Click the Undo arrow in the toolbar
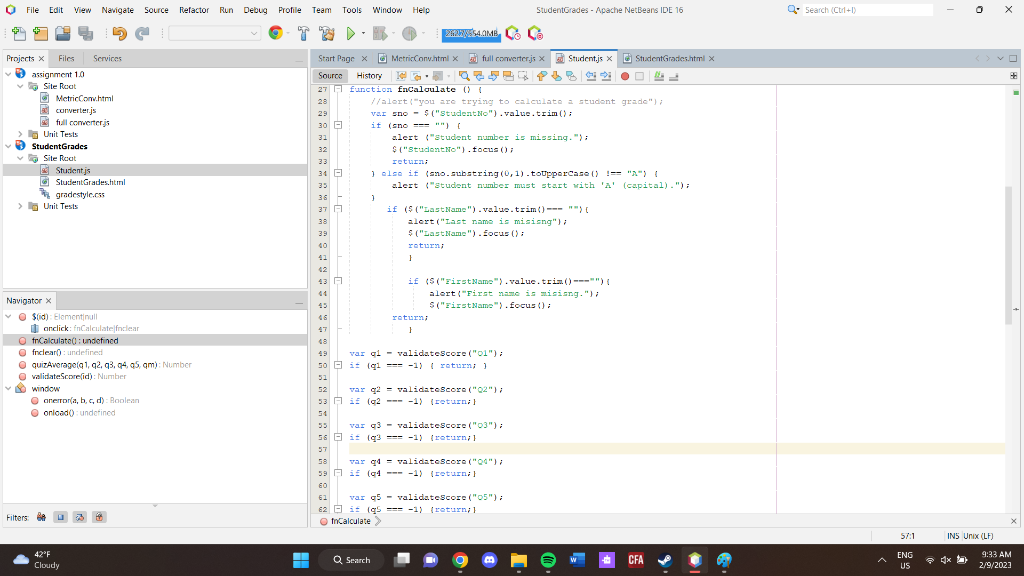This screenshot has height=576, width=1024. [x=119, y=33]
